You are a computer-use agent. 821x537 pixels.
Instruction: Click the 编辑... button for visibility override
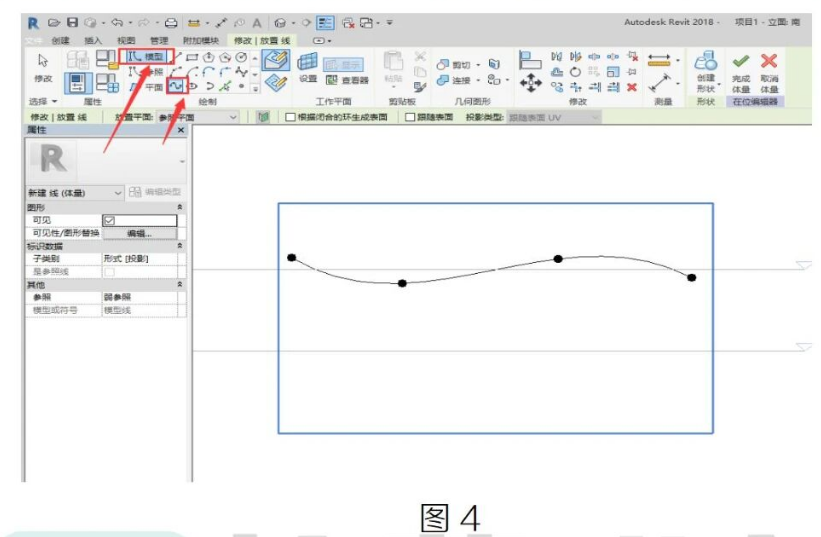tap(139, 233)
